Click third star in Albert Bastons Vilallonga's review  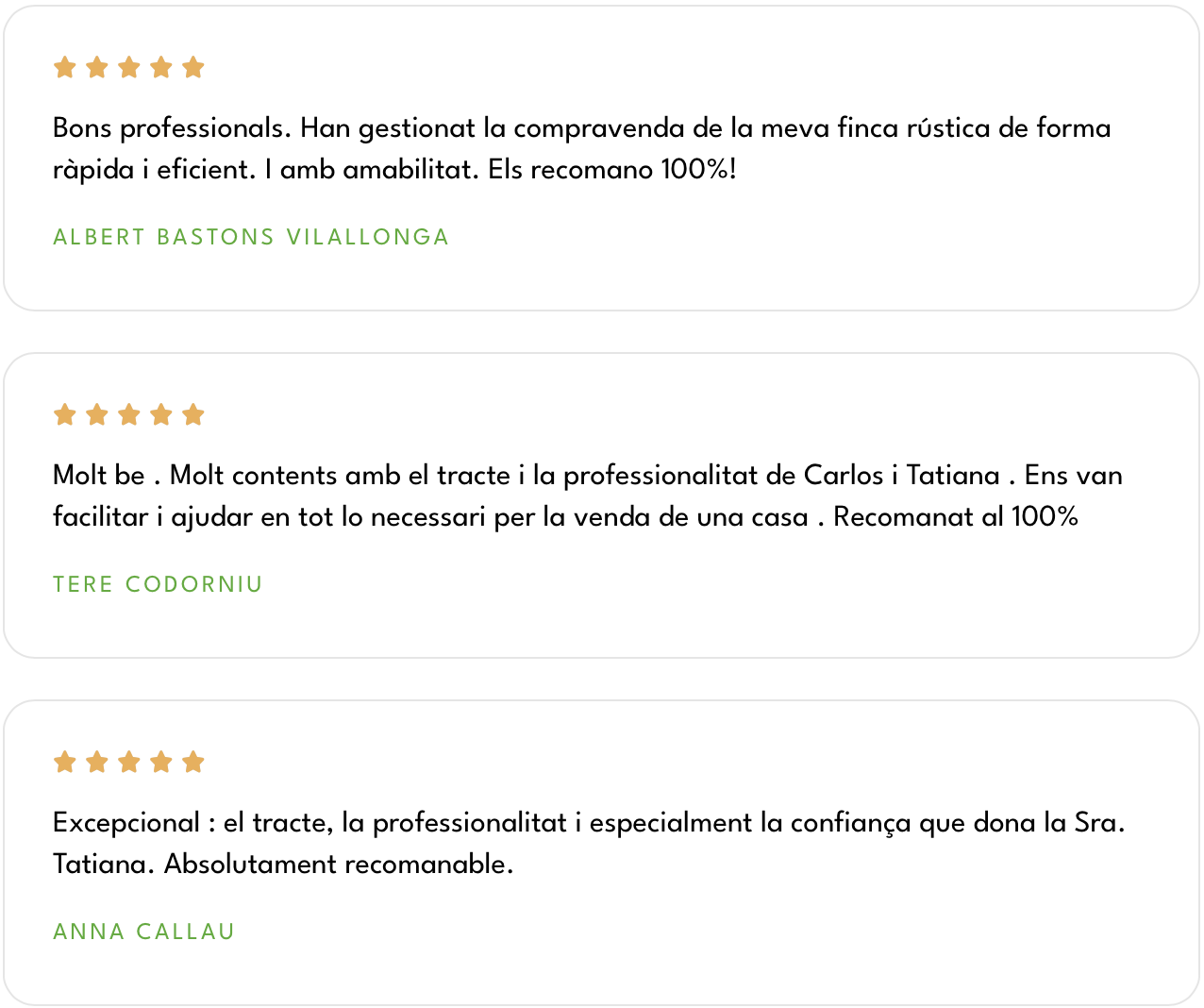[129, 68]
